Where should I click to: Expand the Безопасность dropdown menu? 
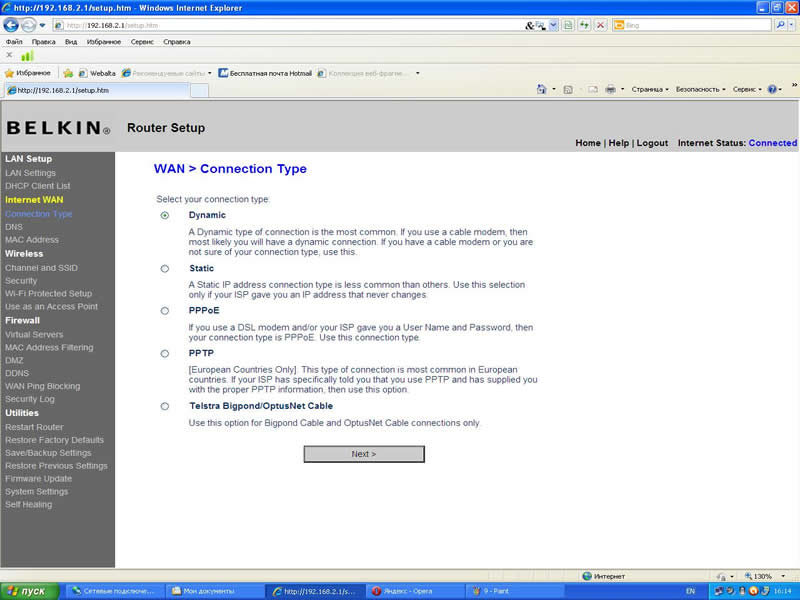[701, 89]
